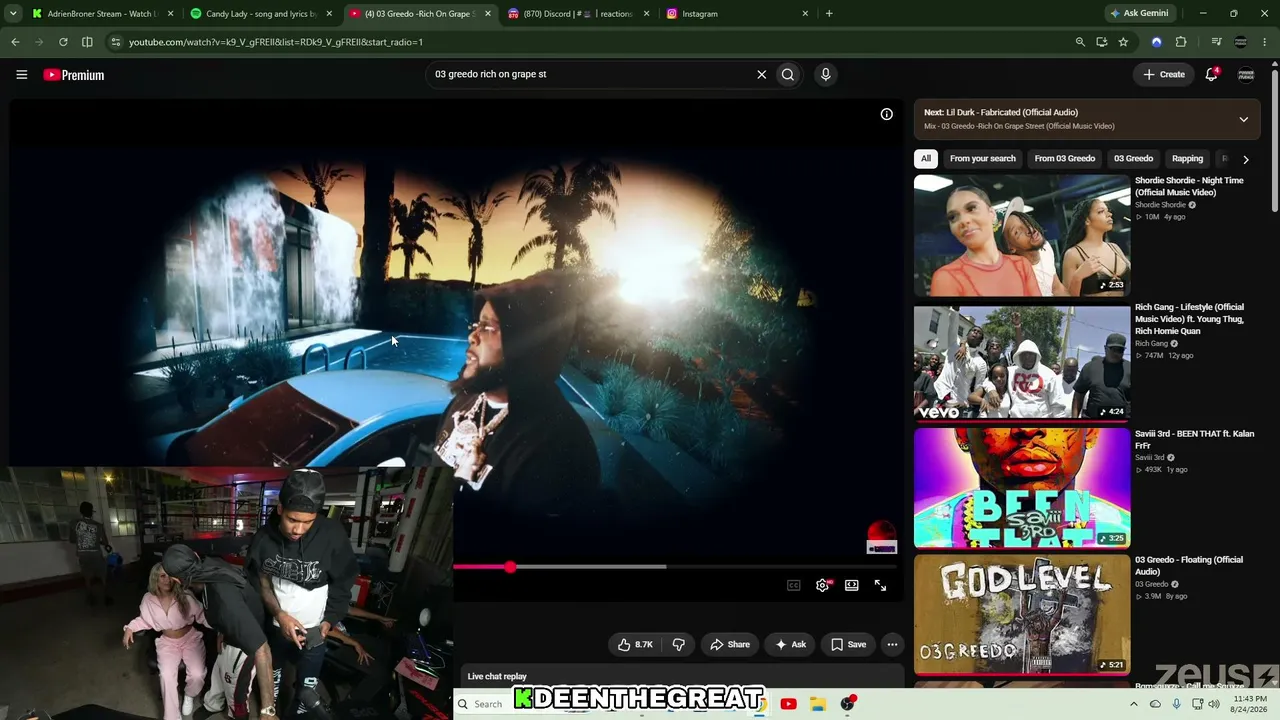1280x720 pixels.
Task: Collapse the Mix playlist panel chevron
Action: point(1243,119)
